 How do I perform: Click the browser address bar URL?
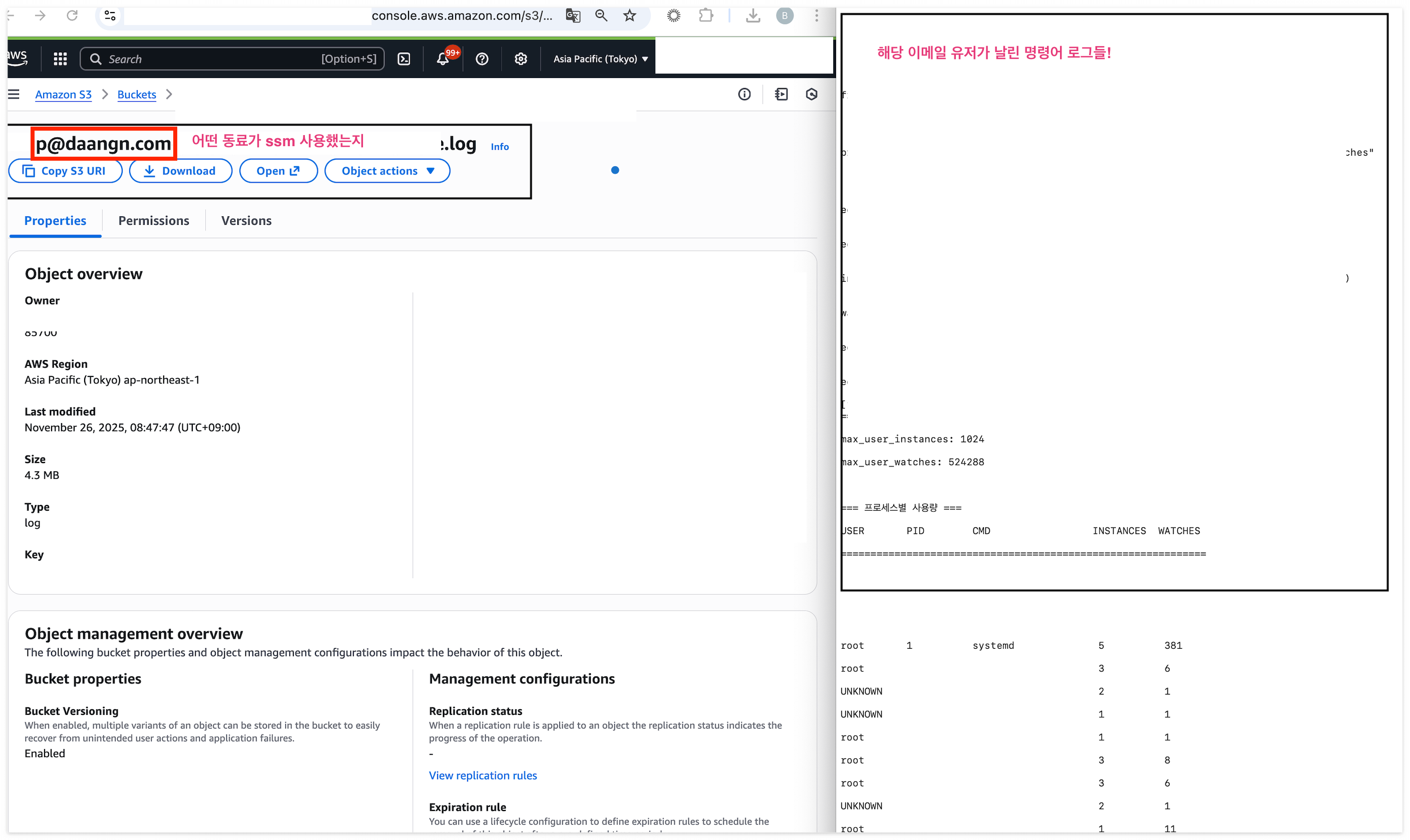point(461,16)
